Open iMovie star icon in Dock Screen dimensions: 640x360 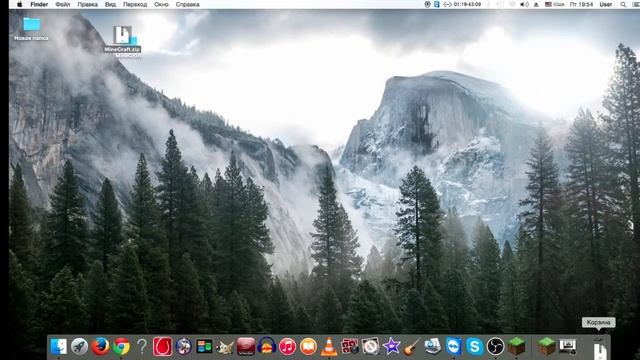click(x=391, y=347)
